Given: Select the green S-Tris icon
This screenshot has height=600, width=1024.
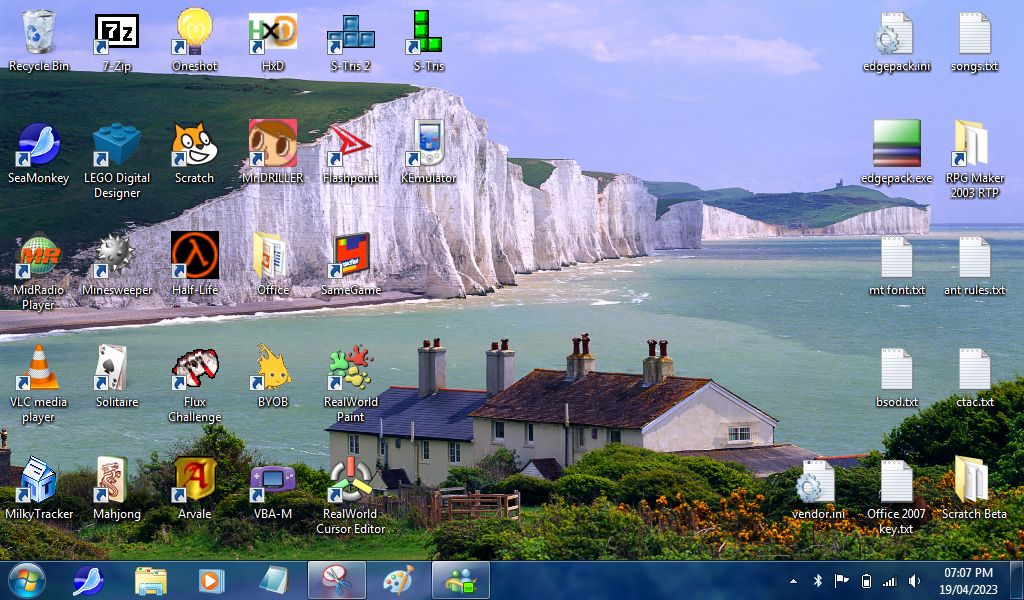Looking at the screenshot, I should [x=428, y=32].
